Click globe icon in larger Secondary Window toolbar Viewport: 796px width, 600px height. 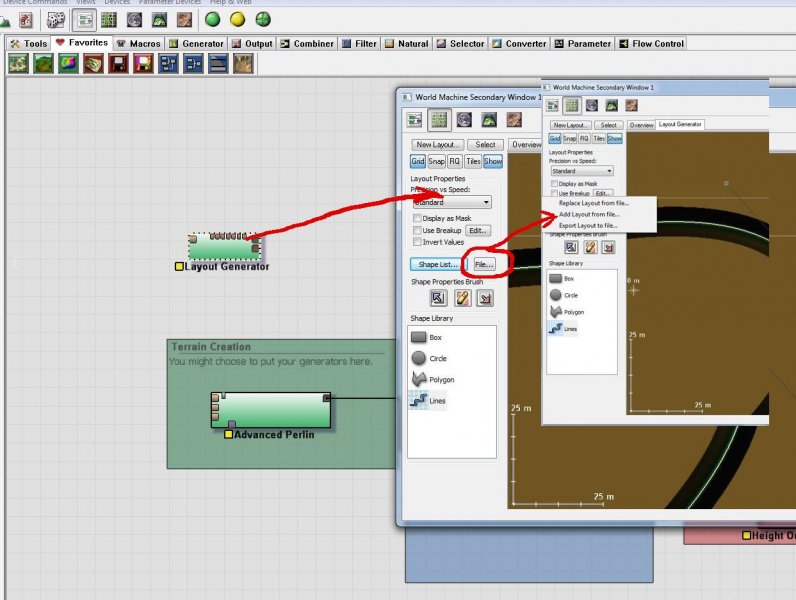pos(464,120)
